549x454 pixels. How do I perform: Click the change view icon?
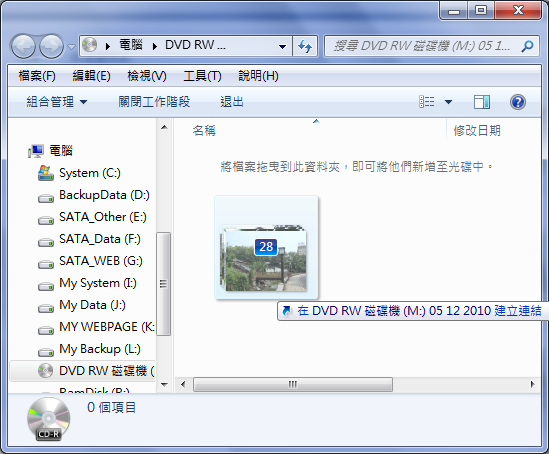pos(427,102)
